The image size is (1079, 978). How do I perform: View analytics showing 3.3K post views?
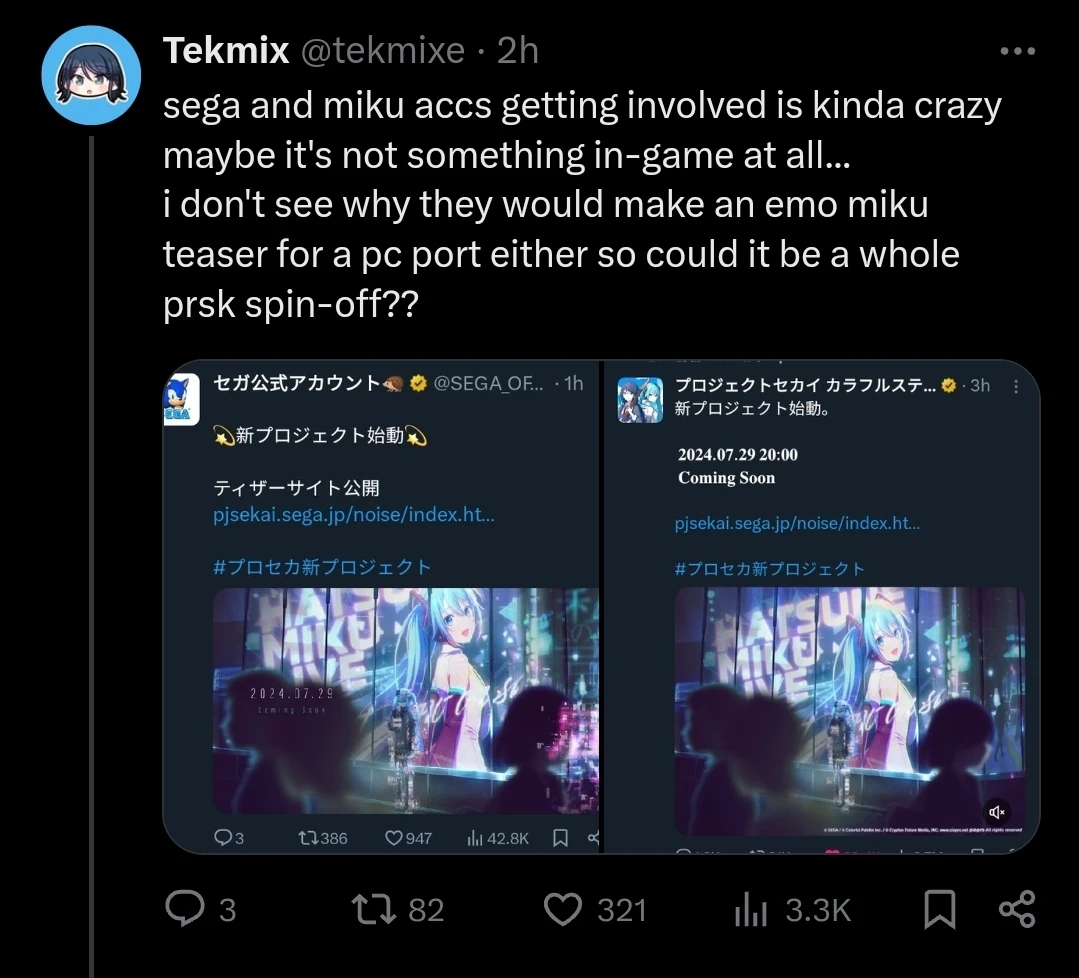pyautogui.click(x=752, y=909)
